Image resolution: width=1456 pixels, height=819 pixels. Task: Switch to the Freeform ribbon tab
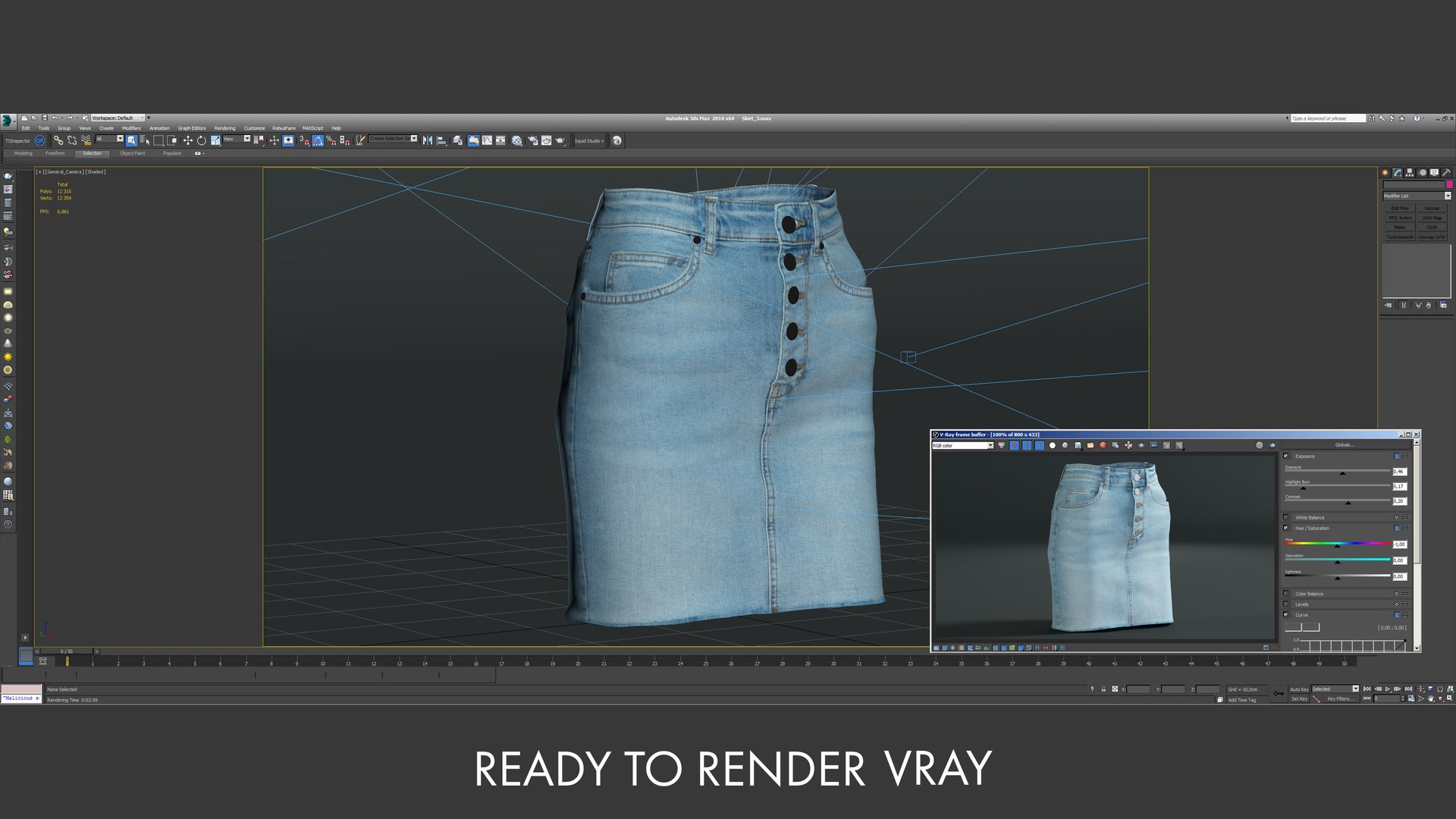[55, 153]
